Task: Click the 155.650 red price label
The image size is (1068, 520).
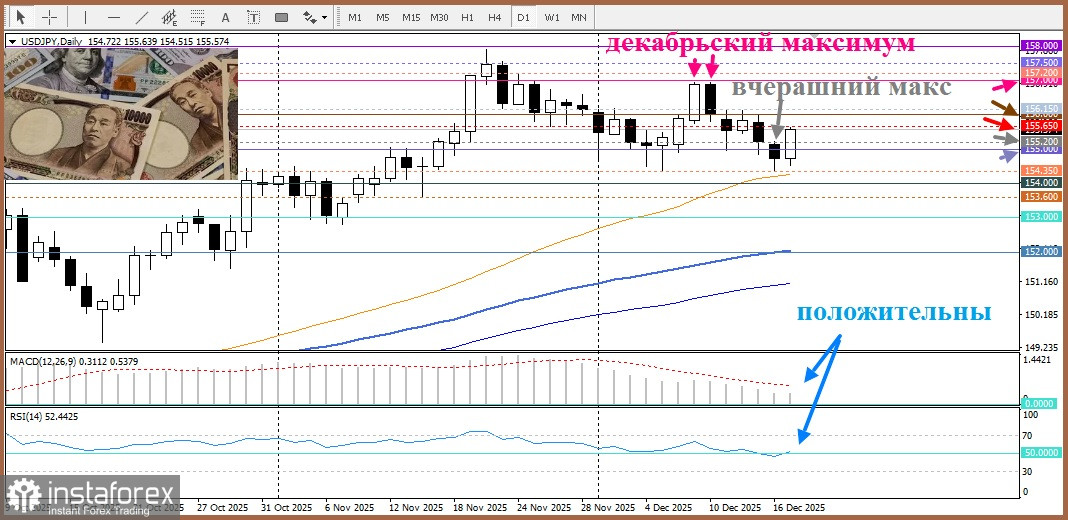Action: point(1041,126)
